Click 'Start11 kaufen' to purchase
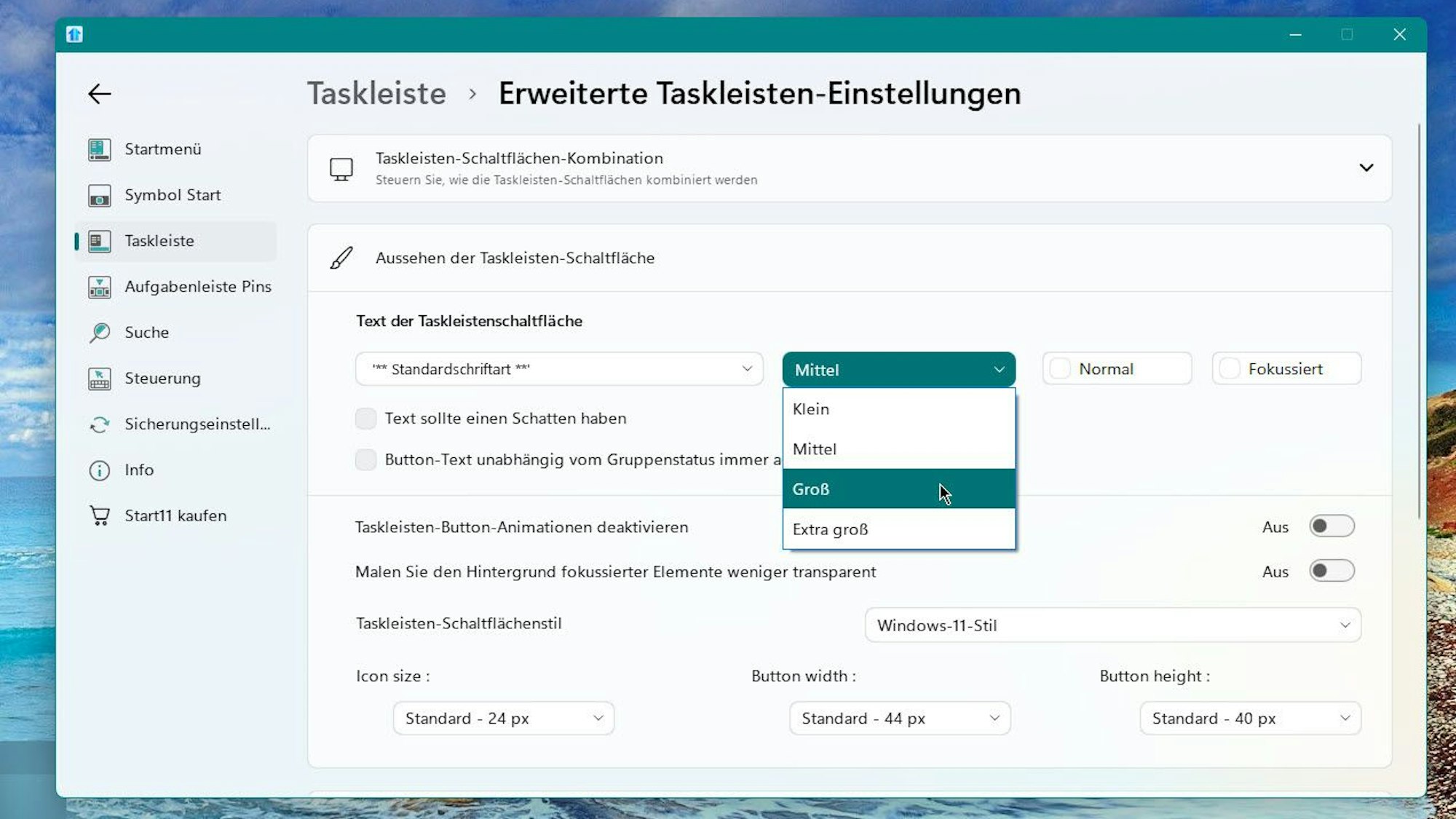The height and width of the screenshot is (819, 1456). [175, 515]
